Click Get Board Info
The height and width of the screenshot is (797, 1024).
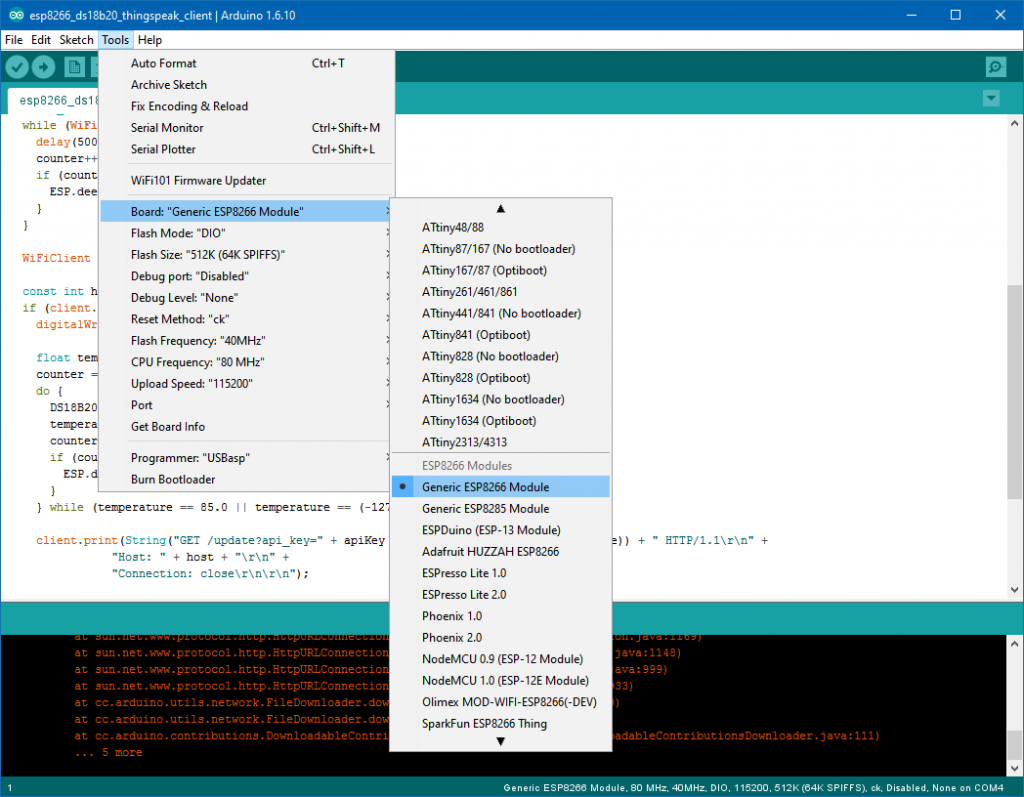[168, 426]
